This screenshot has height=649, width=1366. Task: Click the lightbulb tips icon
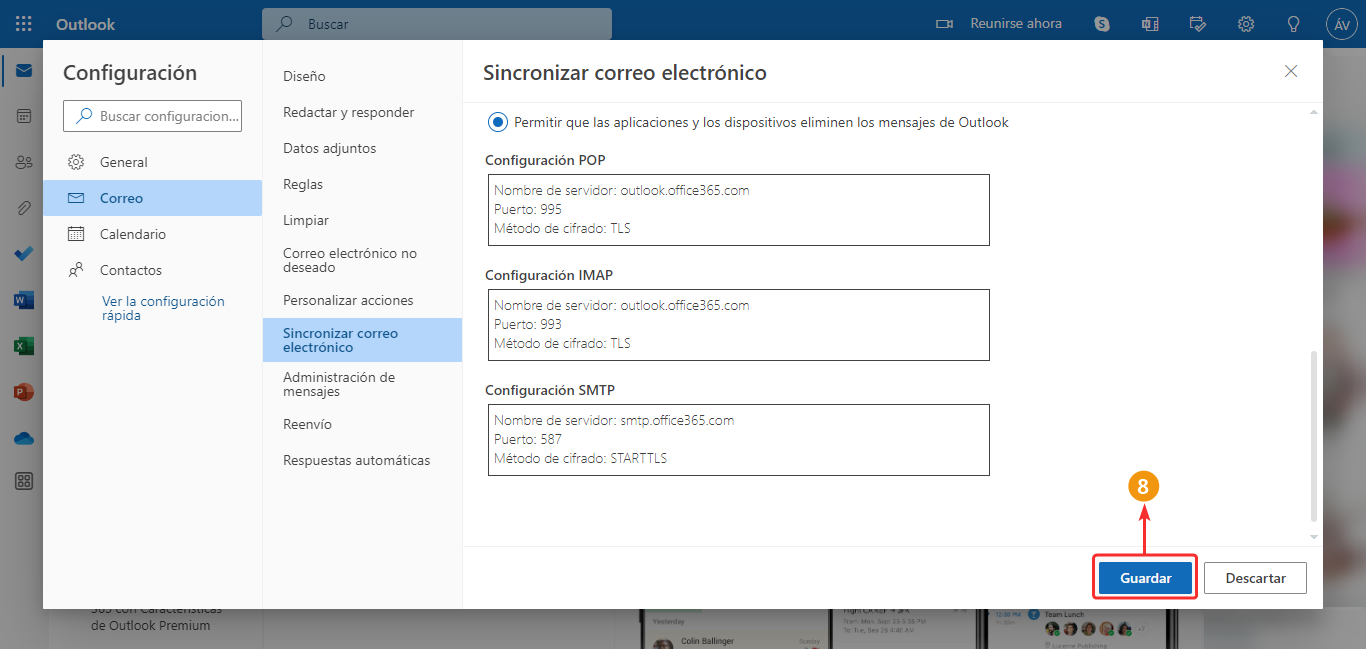click(x=1294, y=24)
